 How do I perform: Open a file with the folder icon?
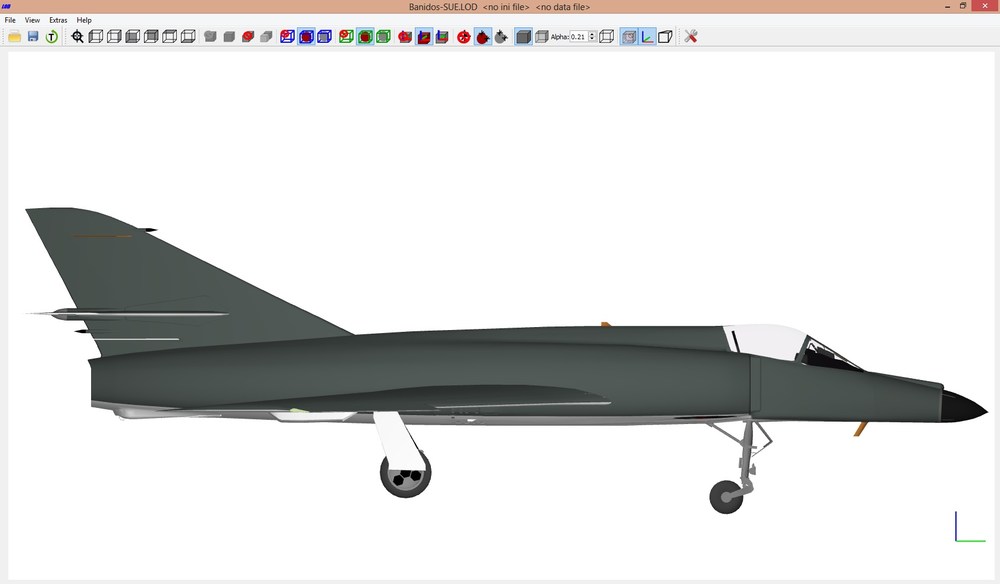(x=15, y=36)
